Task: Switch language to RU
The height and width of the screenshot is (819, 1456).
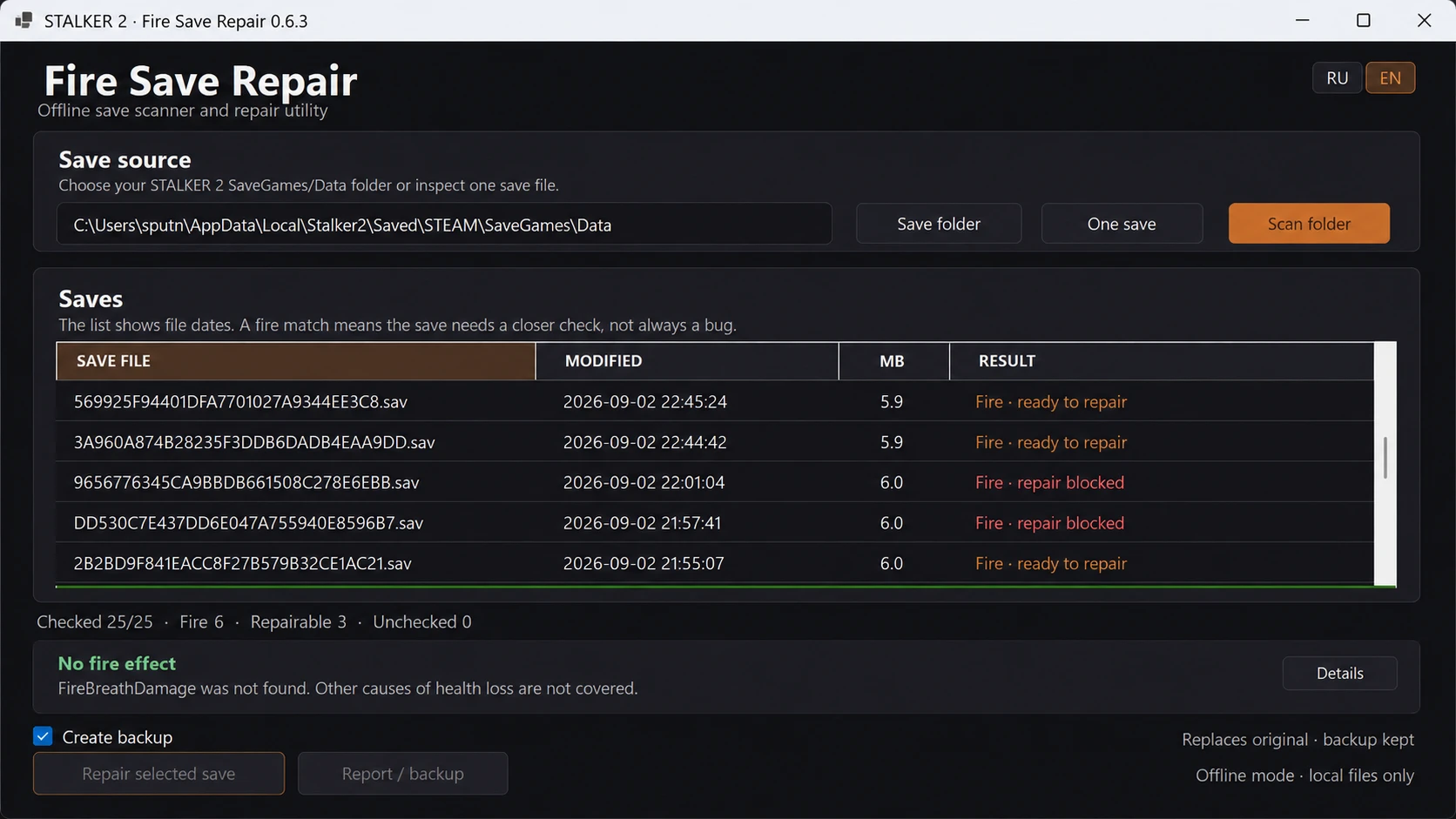Action: (x=1337, y=77)
